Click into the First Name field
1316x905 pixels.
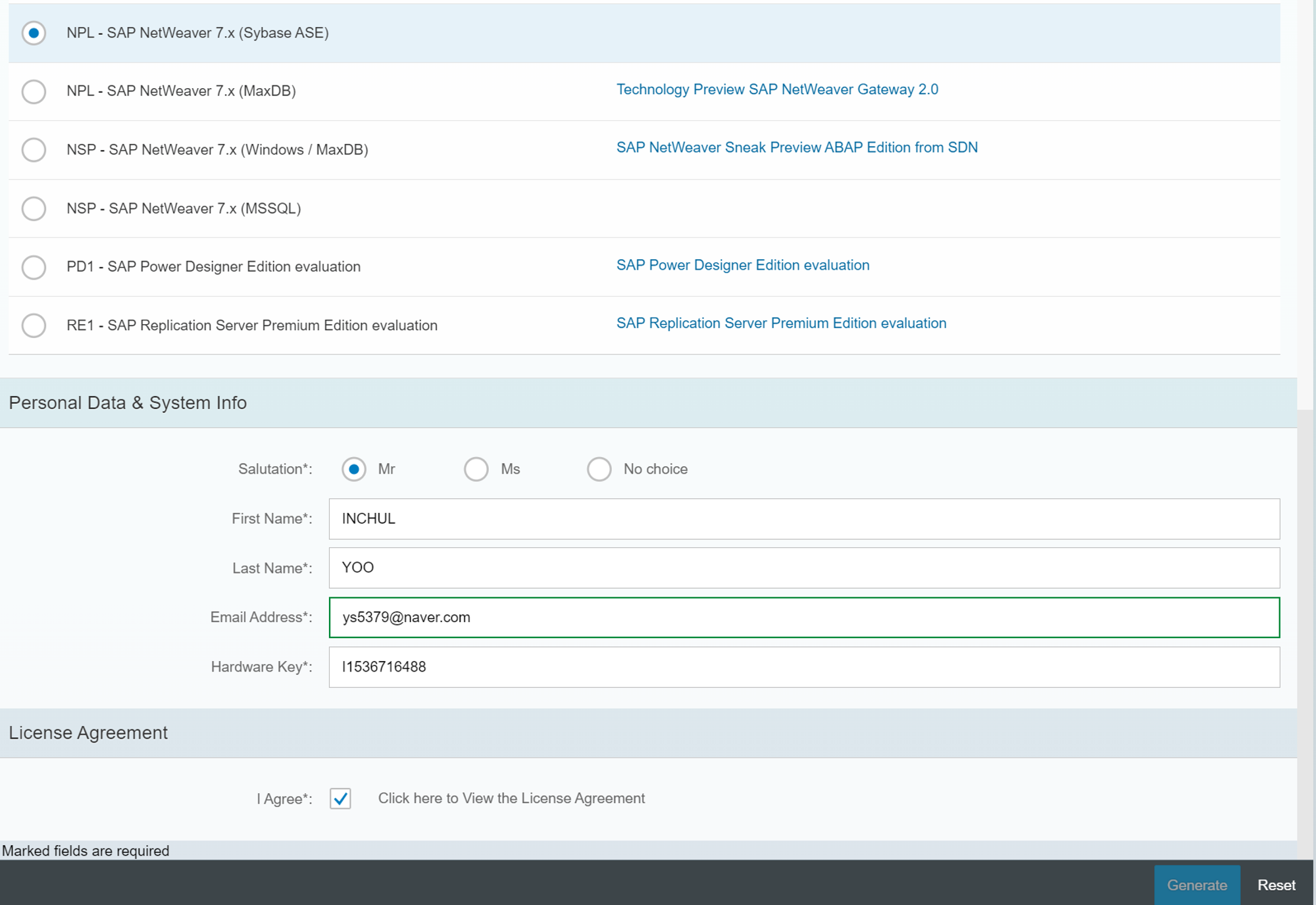coord(803,519)
